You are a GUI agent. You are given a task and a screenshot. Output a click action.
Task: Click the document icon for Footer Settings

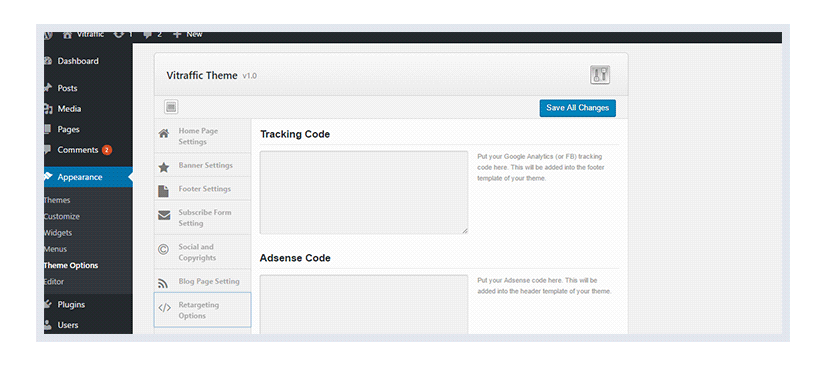pyautogui.click(x=163, y=191)
